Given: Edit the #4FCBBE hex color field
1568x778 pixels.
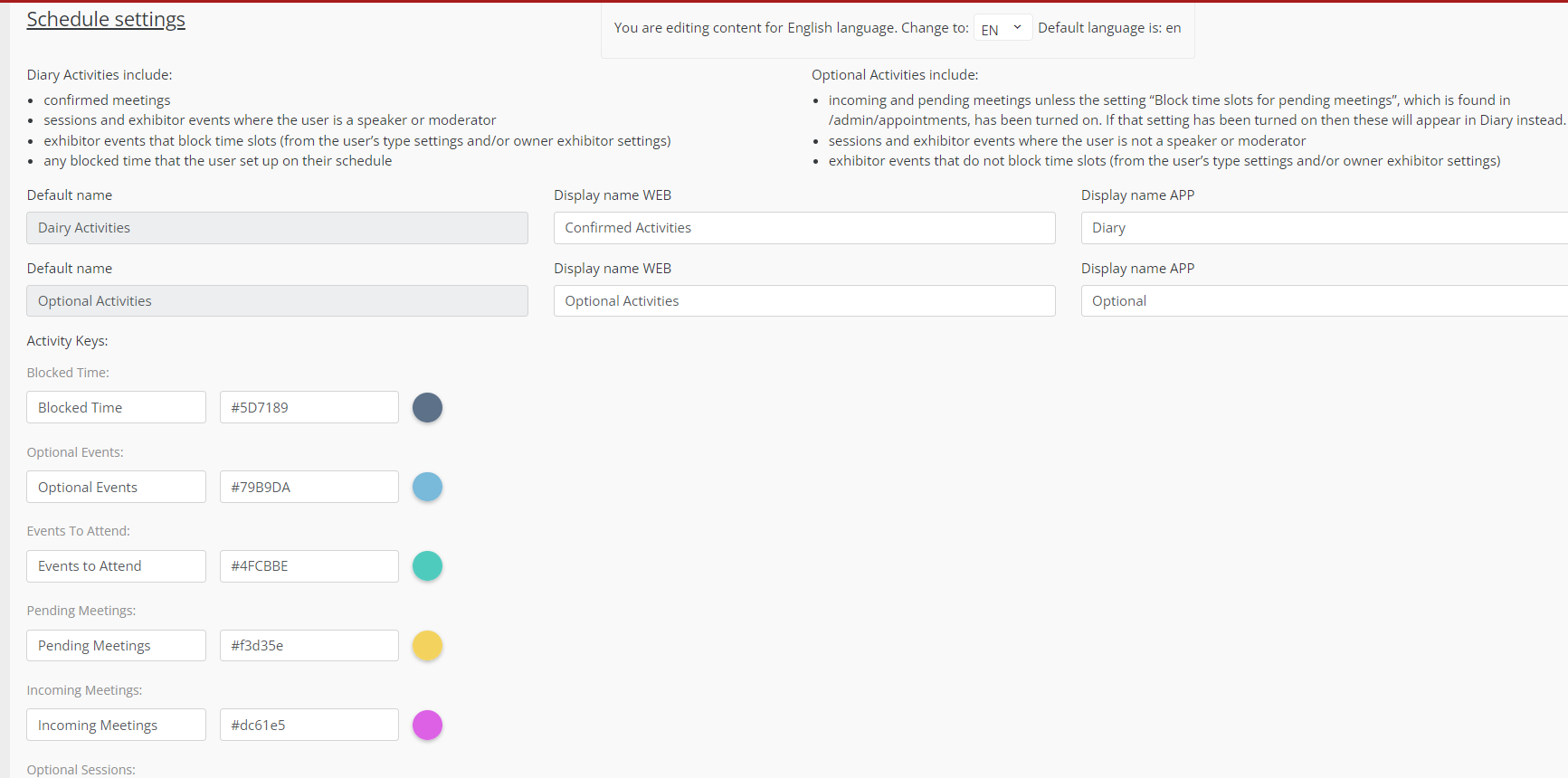Looking at the screenshot, I should [x=309, y=566].
